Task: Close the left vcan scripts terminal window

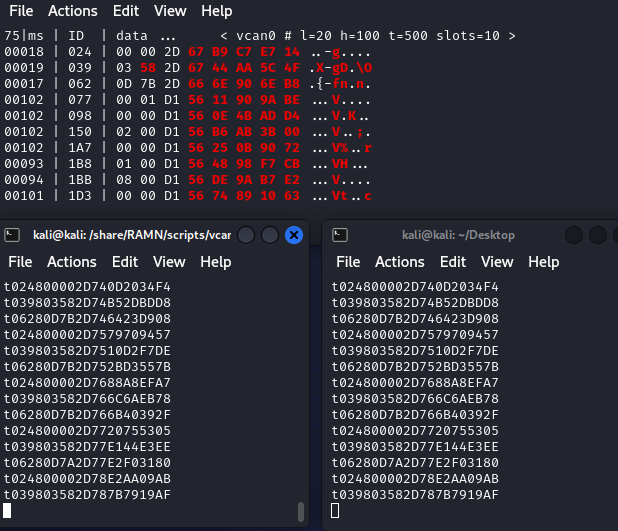Action: tap(294, 235)
